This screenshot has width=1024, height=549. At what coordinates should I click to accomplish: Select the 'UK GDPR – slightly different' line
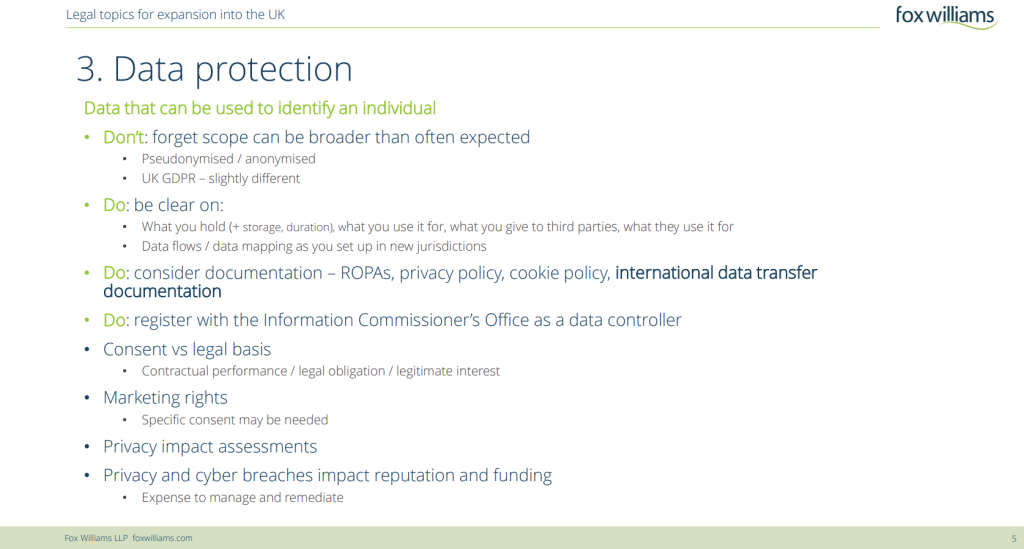pyautogui.click(x=221, y=178)
